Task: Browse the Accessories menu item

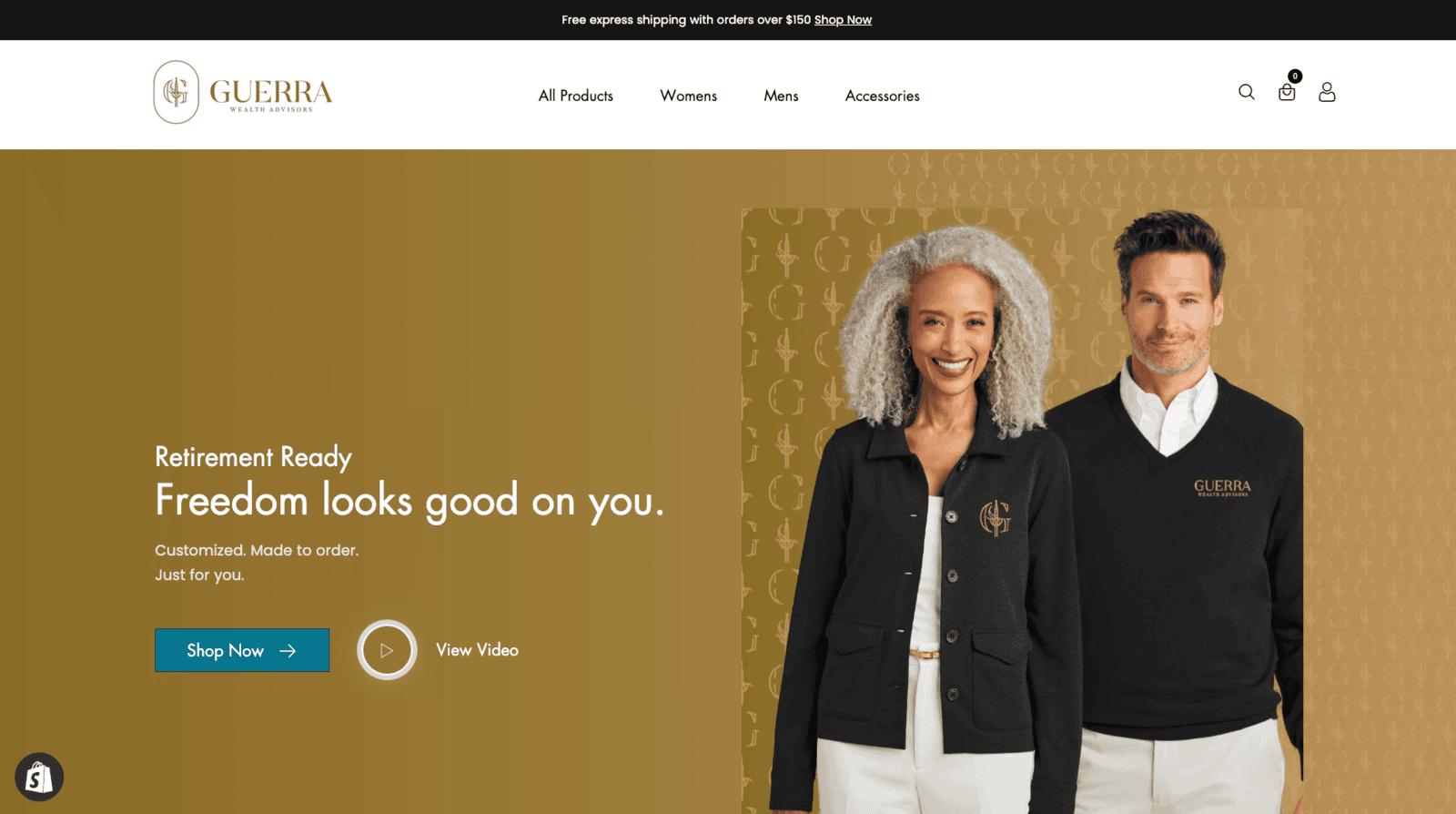Action: [883, 96]
